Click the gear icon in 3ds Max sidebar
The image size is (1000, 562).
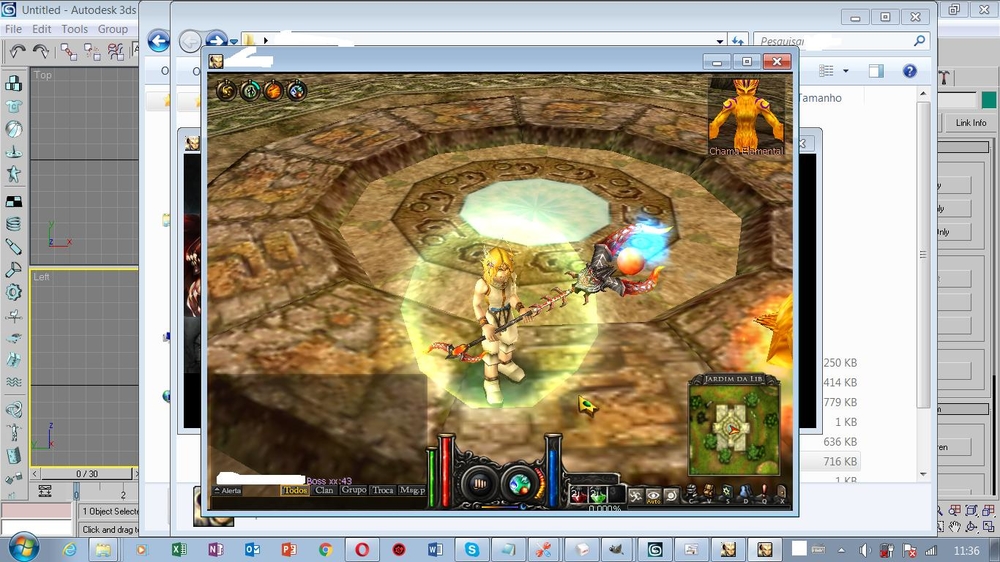[13, 292]
